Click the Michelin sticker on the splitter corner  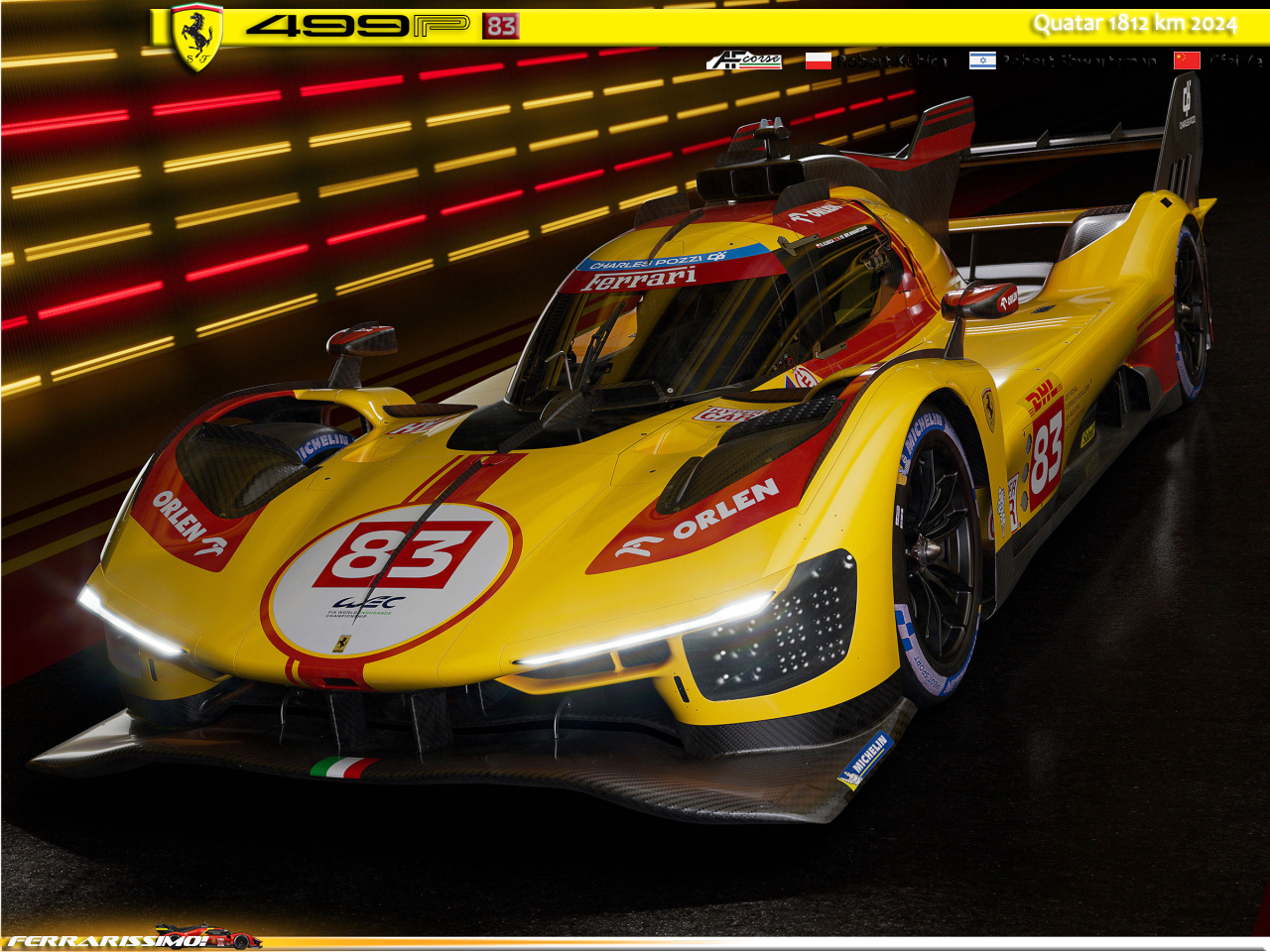(x=865, y=761)
